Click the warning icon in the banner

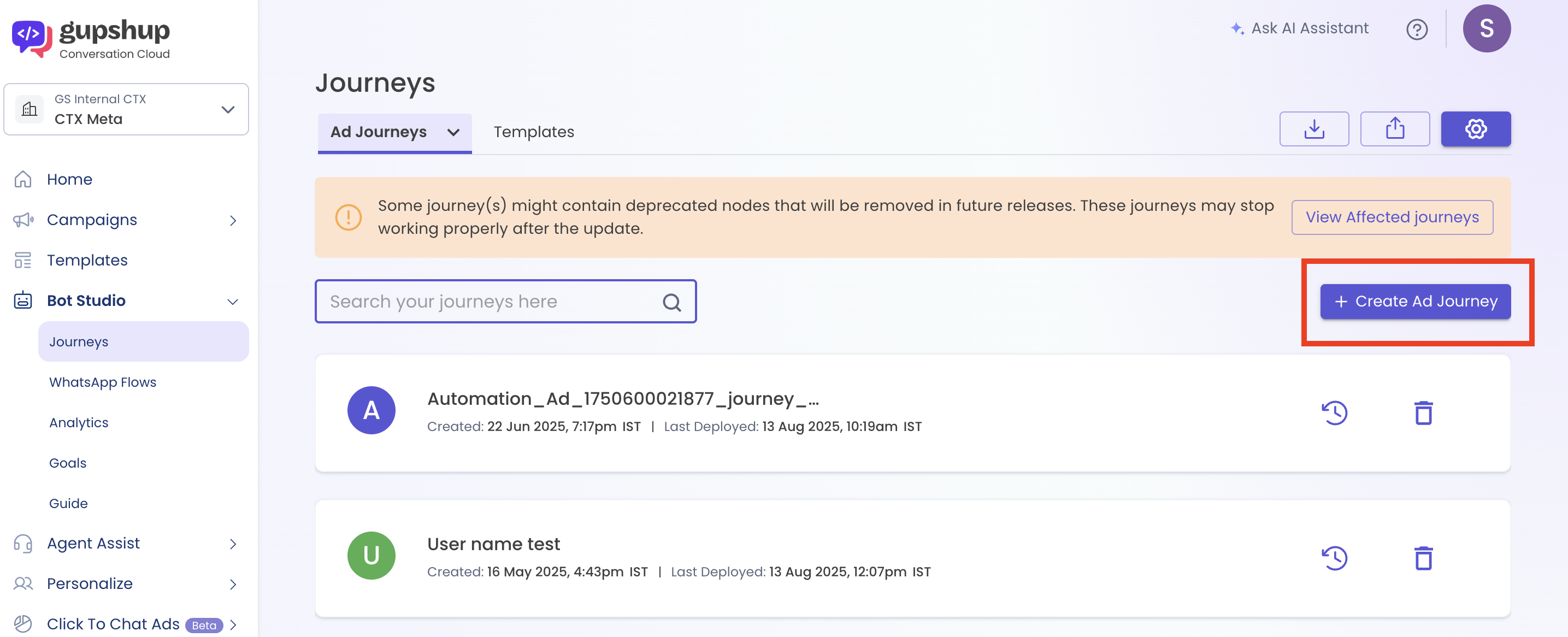click(348, 217)
